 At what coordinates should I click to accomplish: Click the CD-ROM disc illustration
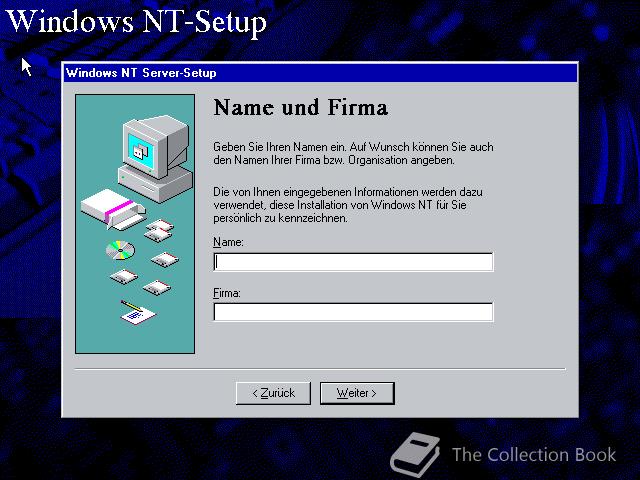[x=120, y=250]
